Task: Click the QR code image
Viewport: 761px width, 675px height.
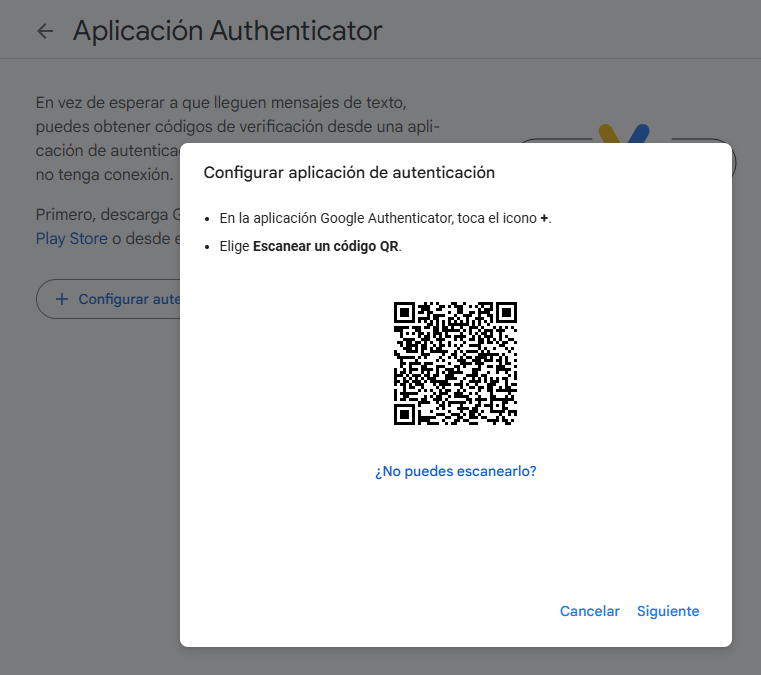Action: point(455,363)
